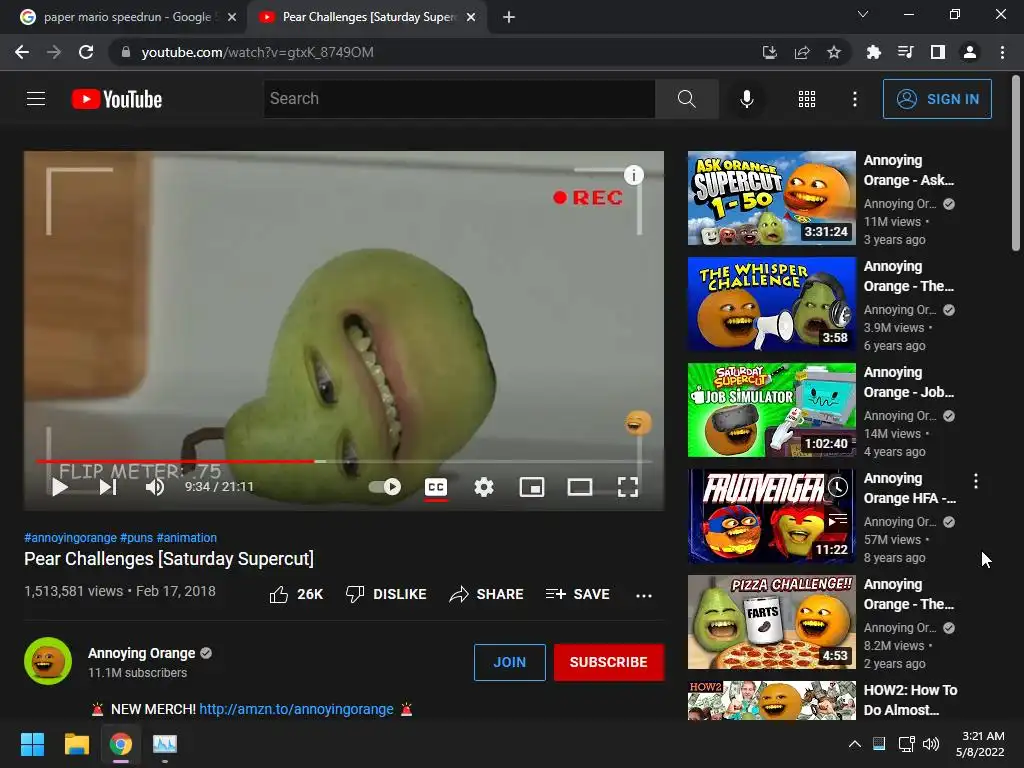
Task: Open player settings gear
Action: point(484,487)
